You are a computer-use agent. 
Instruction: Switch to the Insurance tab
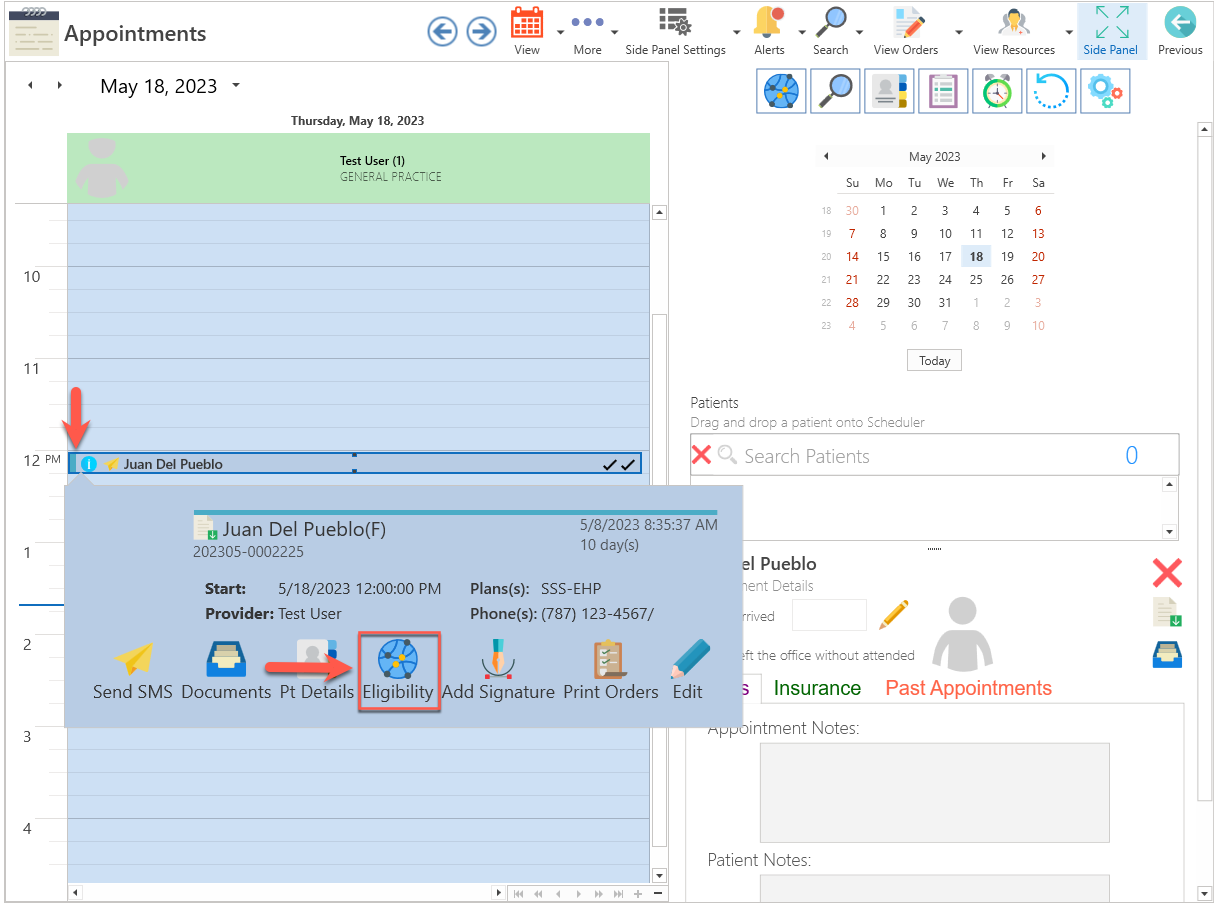point(817,688)
